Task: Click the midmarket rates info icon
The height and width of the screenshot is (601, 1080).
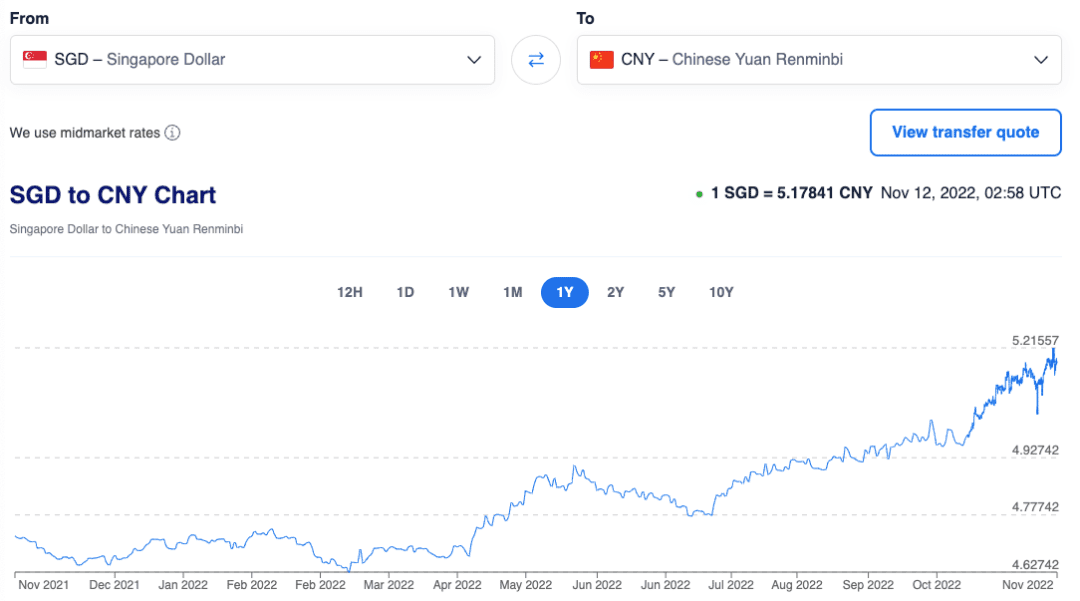Action: click(x=172, y=133)
